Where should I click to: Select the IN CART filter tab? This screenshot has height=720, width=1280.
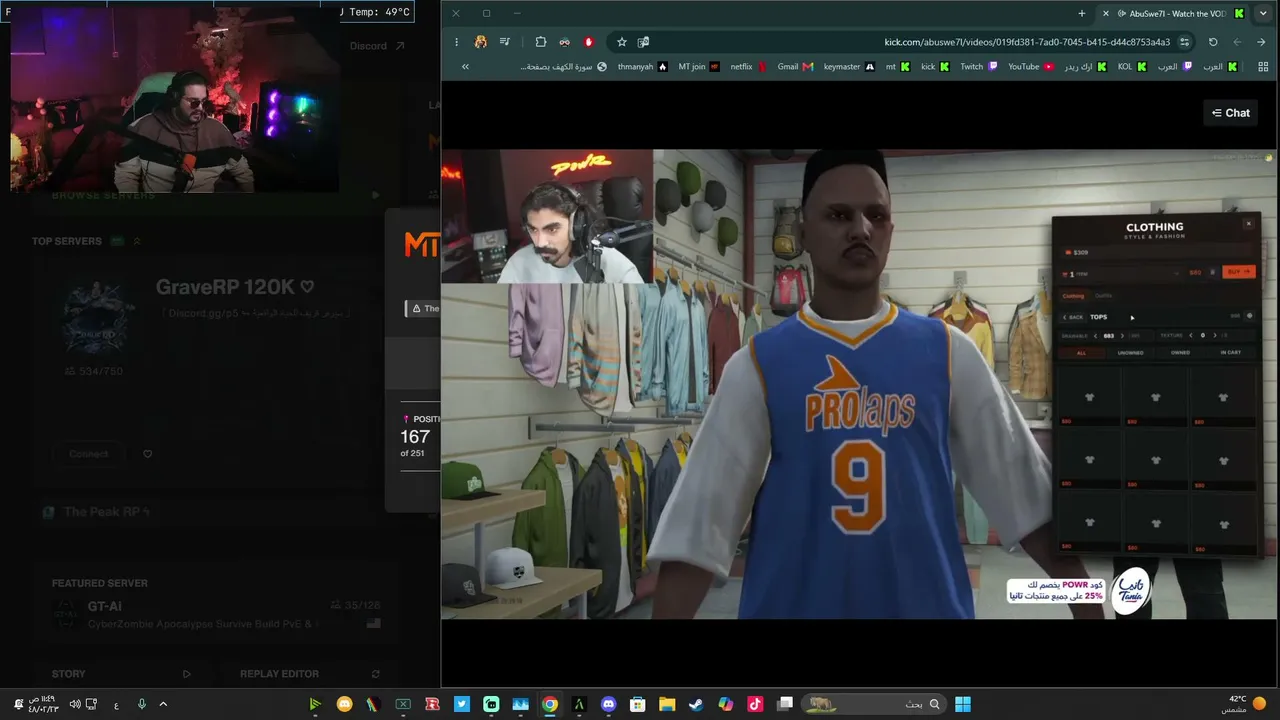coord(1230,353)
